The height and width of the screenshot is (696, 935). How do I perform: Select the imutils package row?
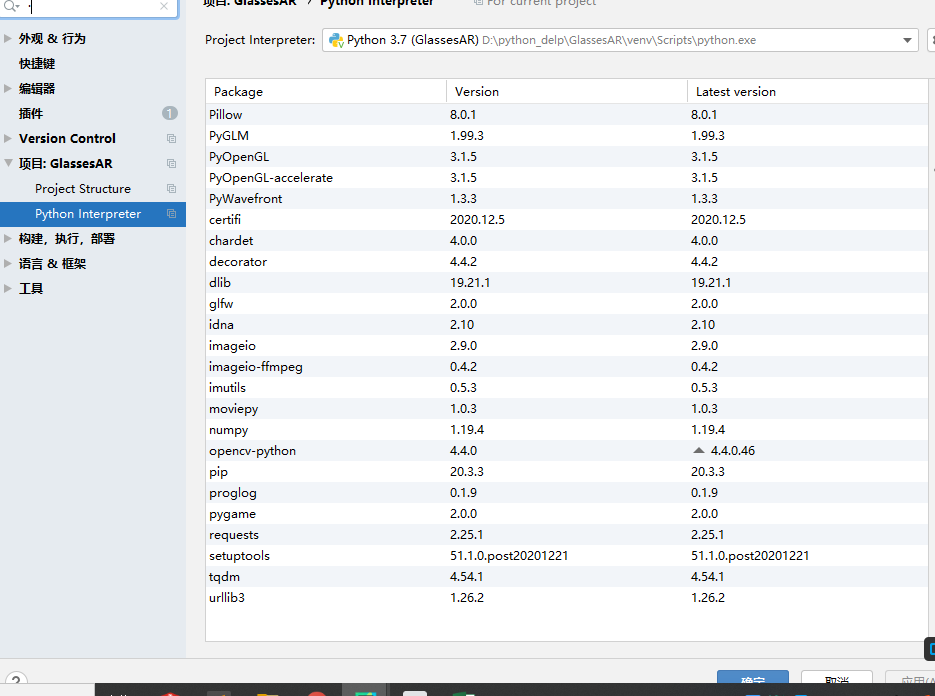567,388
